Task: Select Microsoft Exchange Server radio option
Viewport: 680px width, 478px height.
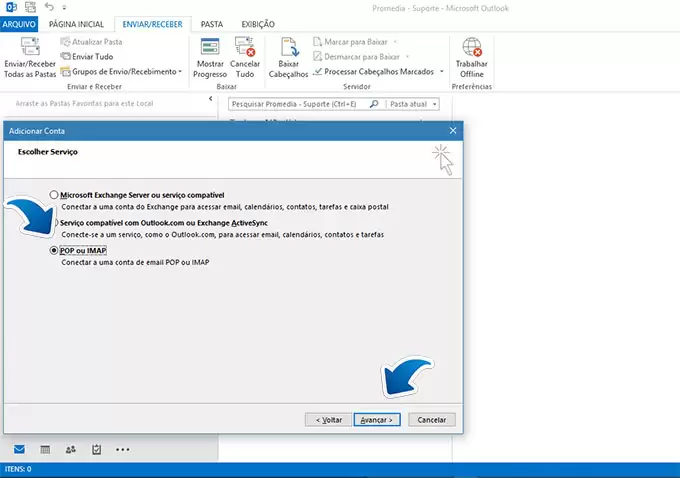Action: click(x=54, y=195)
